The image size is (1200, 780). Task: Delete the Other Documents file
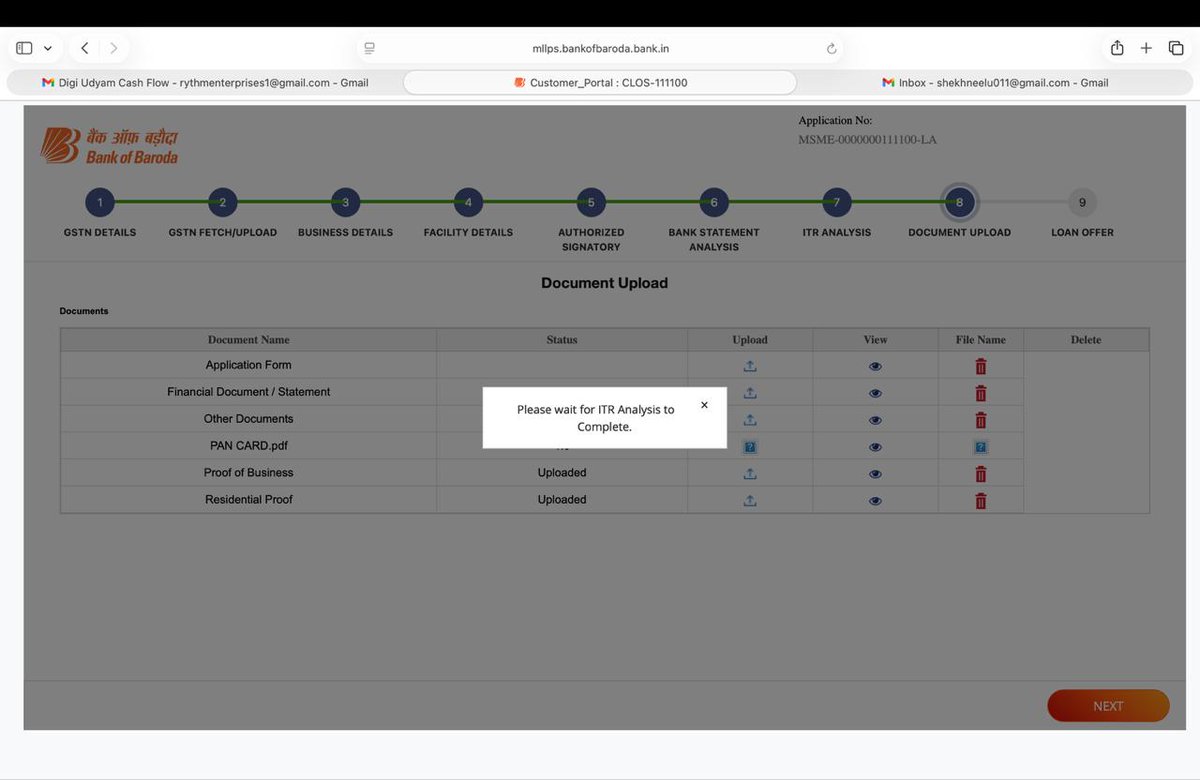[x=980, y=420]
